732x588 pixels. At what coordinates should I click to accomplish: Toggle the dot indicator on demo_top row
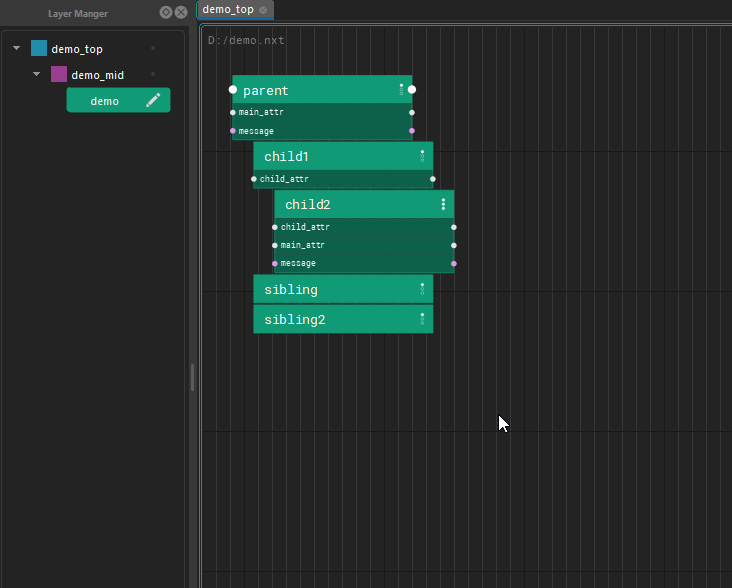pyautogui.click(x=153, y=48)
